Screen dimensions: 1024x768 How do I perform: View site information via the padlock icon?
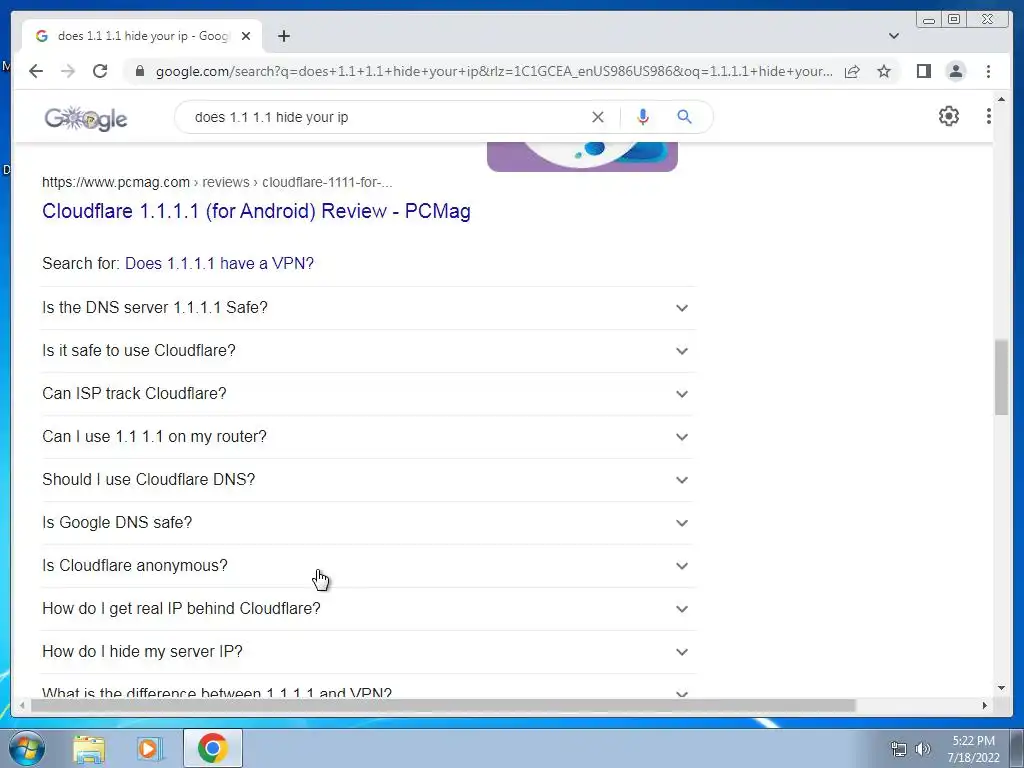pyautogui.click(x=139, y=71)
